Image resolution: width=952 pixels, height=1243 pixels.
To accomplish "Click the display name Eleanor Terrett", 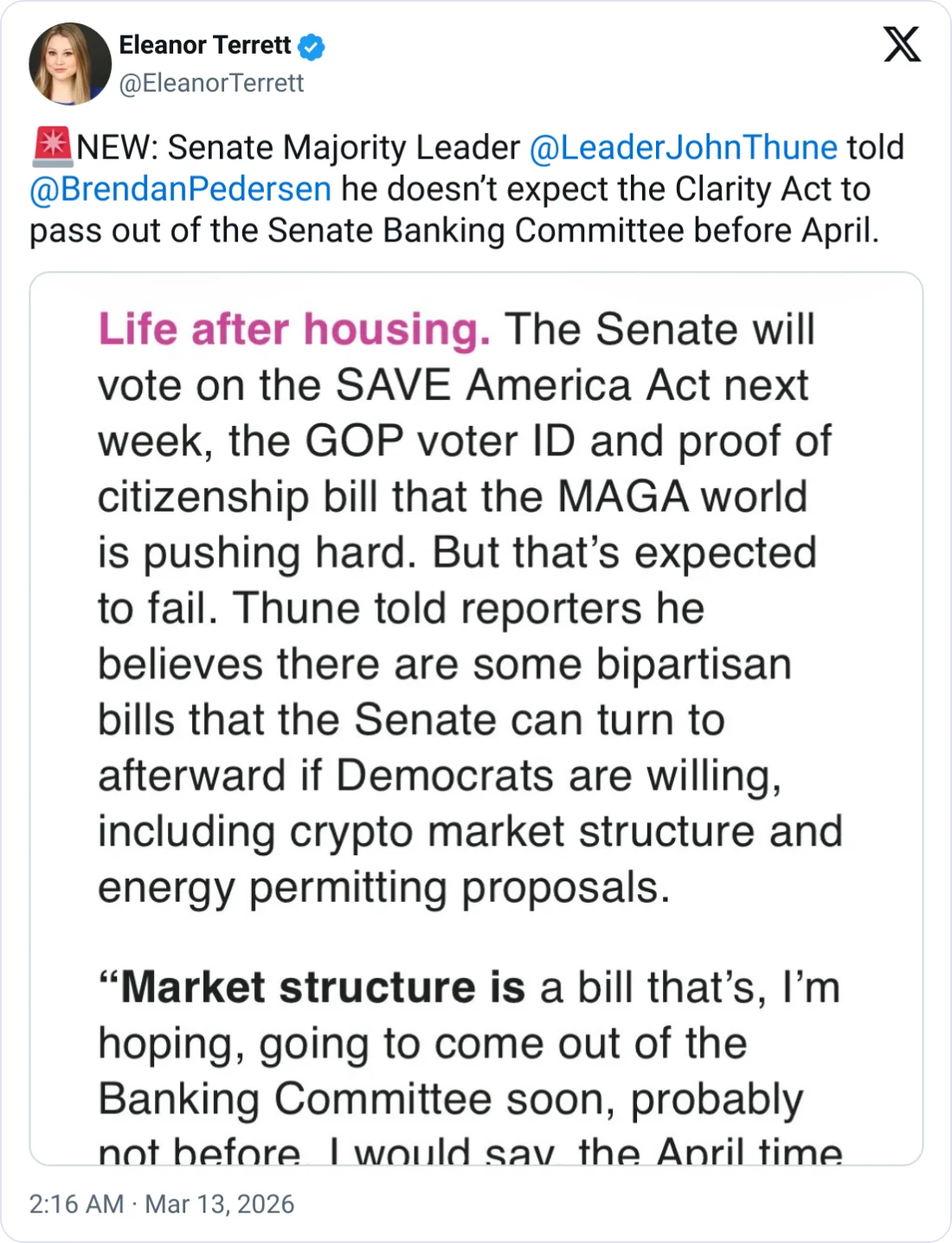I will 205,45.
